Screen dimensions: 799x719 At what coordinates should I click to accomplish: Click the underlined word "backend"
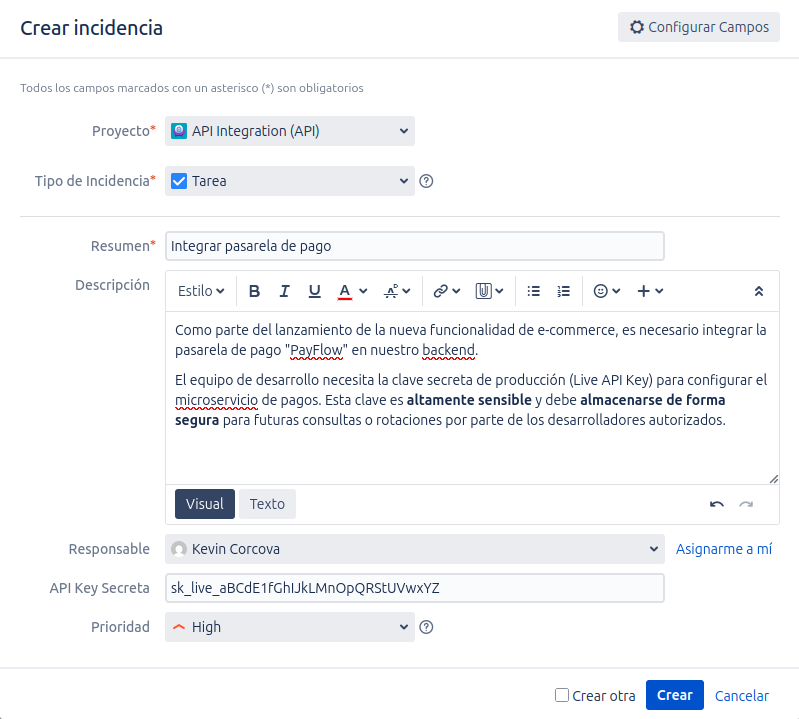click(448, 351)
